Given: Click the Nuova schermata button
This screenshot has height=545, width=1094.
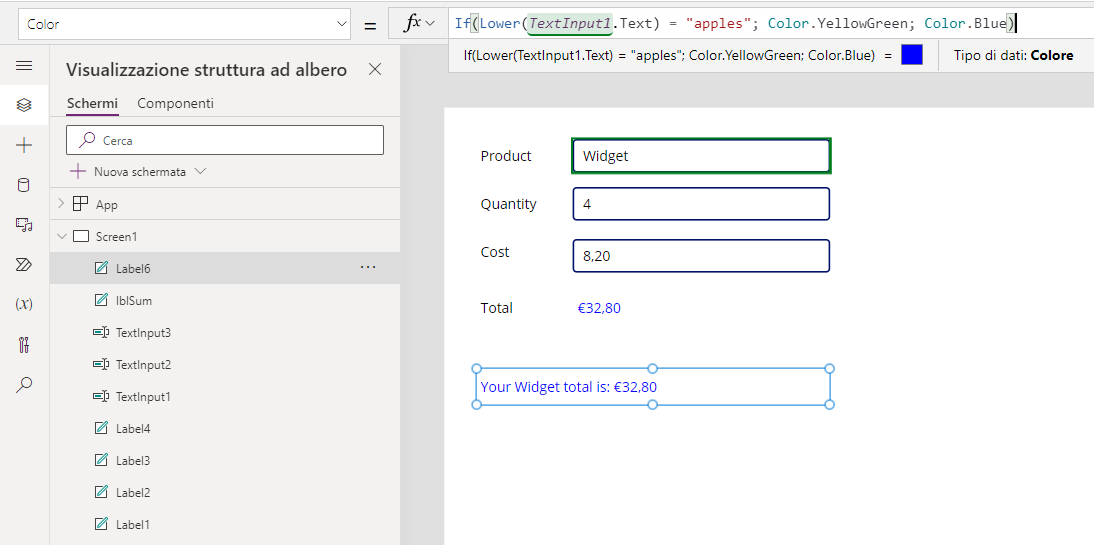Looking at the screenshot, I should click(x=128, y=171).
